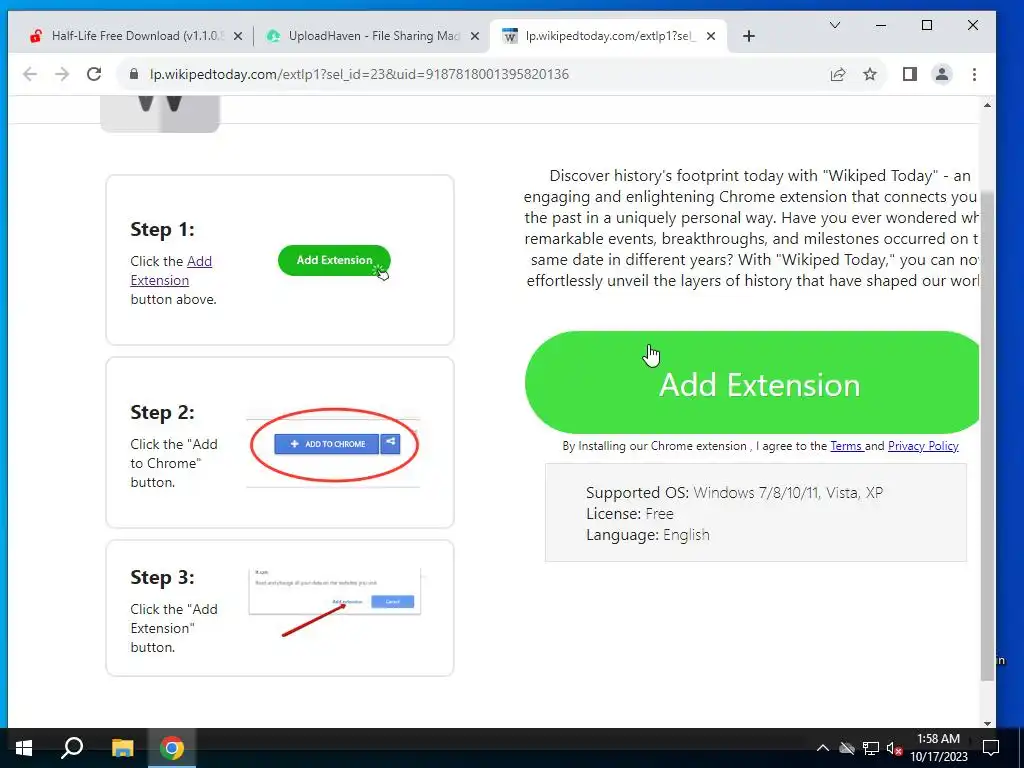This screenshot has width=1024, height=768.
Task: Click the scrollbar down arrow
Action: point(987,723)
